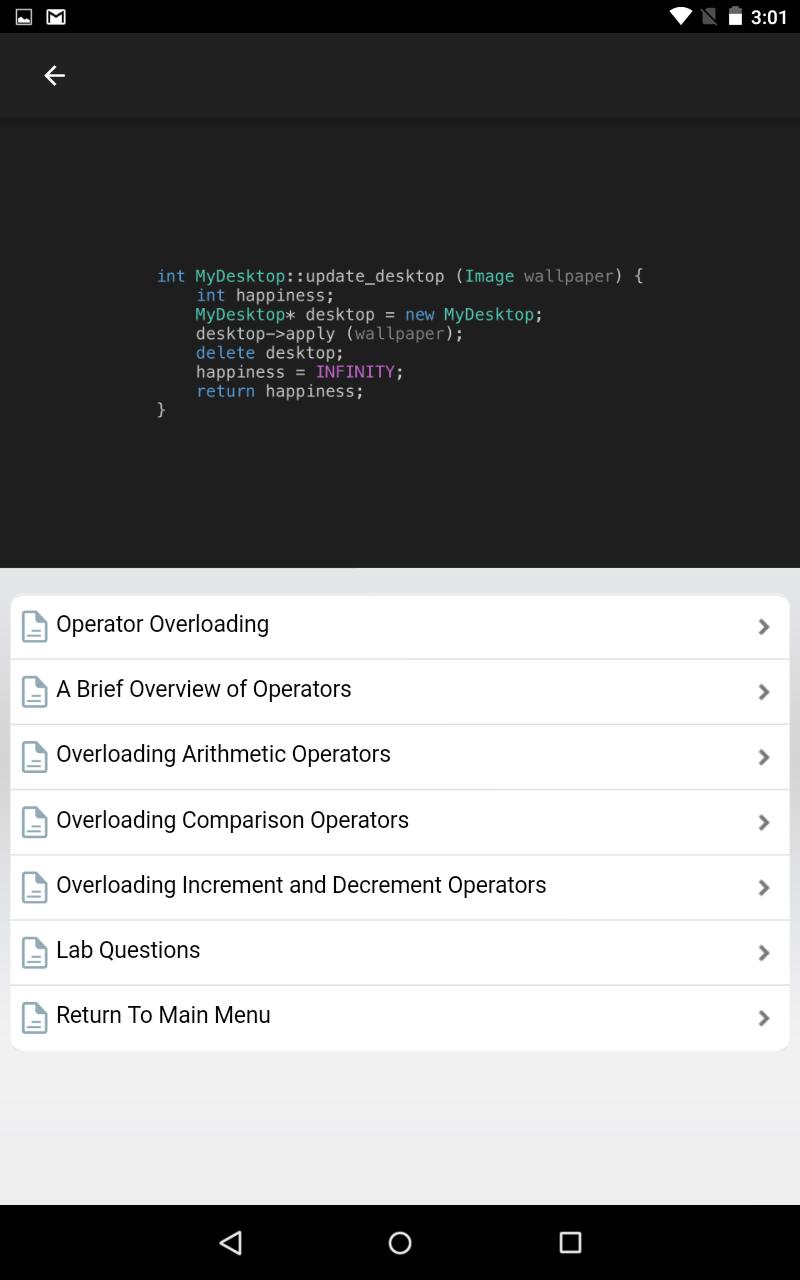Choose Return To Main Menu
This screenshot has height=1280, width=800.
[400, 1018]
